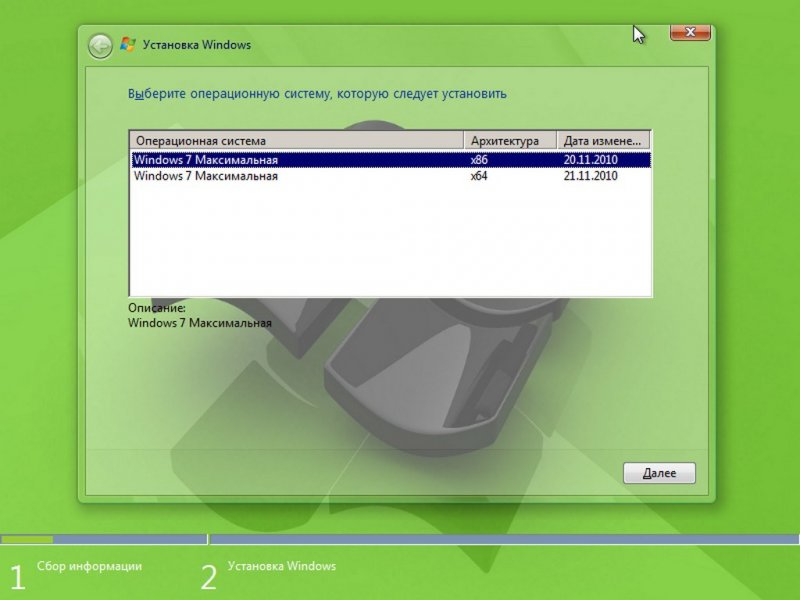Click the Установка Windows progress bar

click(505, 539)
